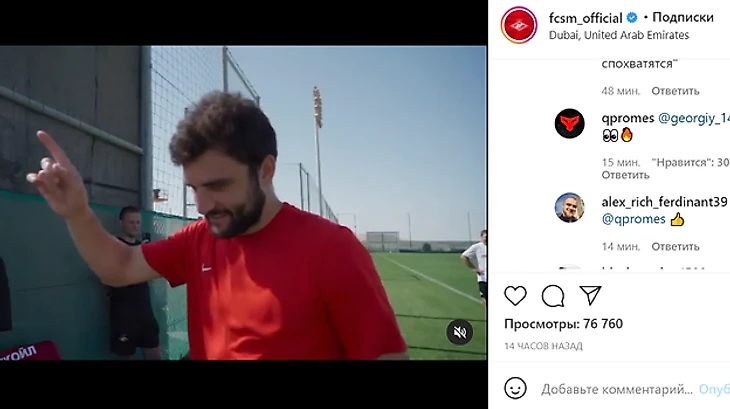Click the Добавьте комментарий input field
The image size is (730, 409).
617,389
